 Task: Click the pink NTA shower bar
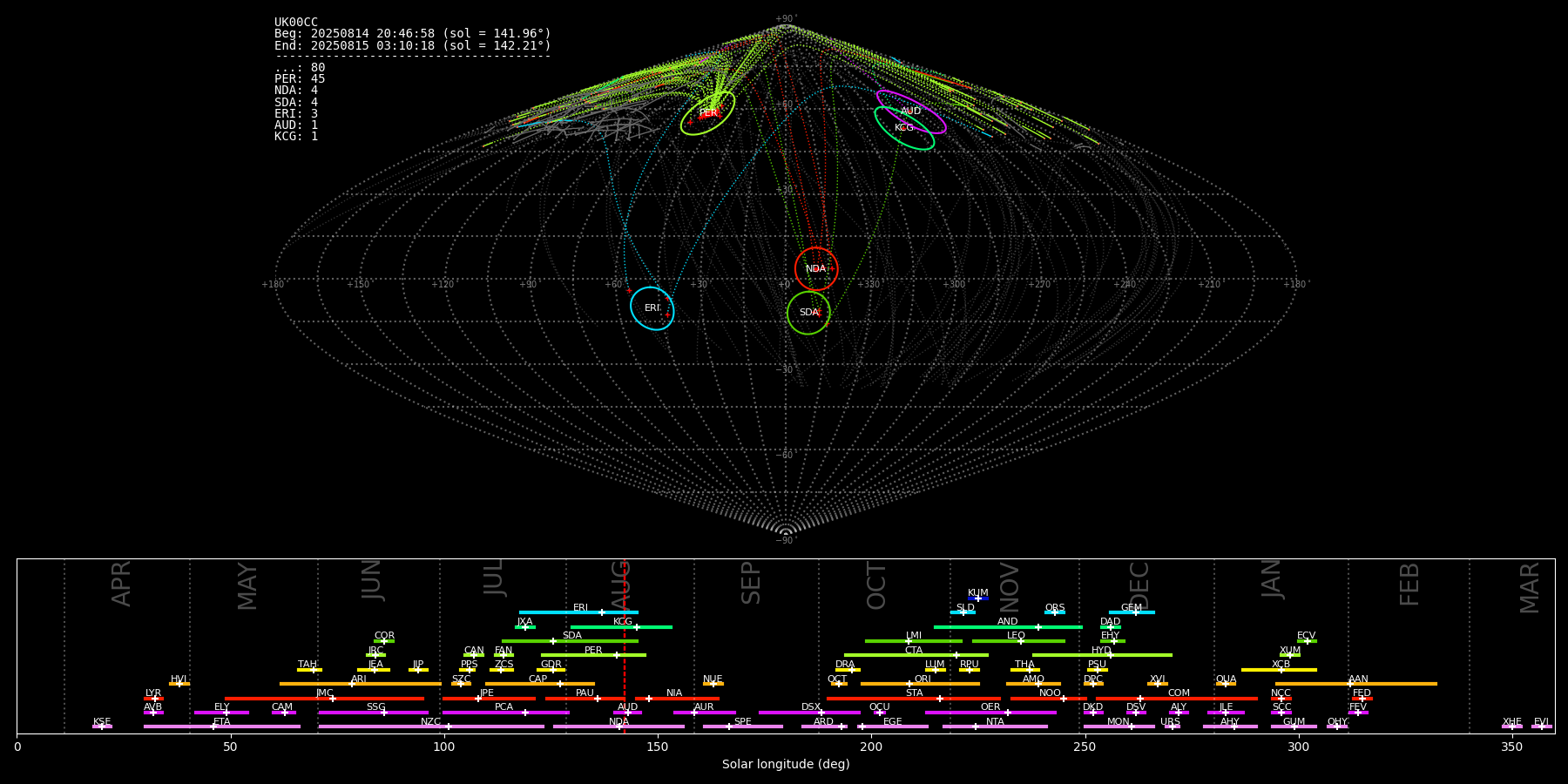pos(995,727)
